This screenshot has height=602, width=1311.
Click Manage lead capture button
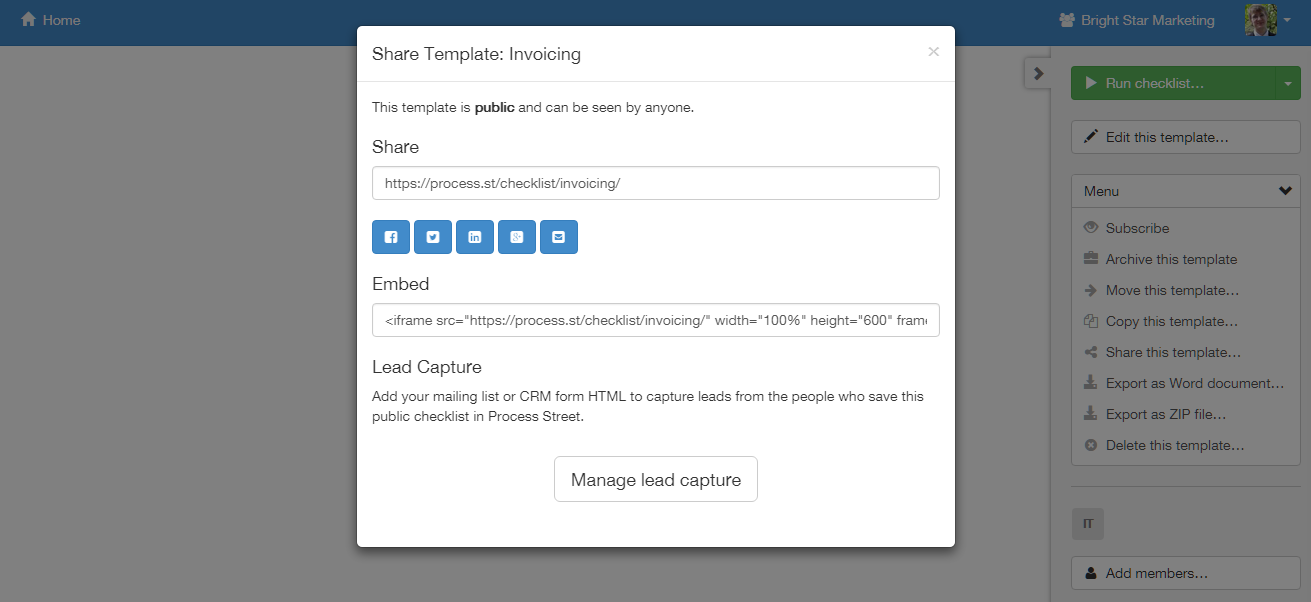tap(655, 480)
